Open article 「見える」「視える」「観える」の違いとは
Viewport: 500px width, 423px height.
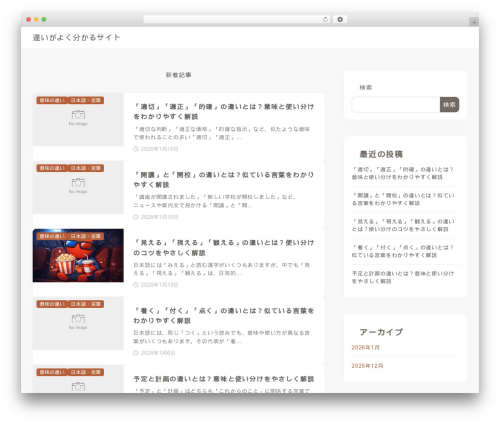pos(224,248)
